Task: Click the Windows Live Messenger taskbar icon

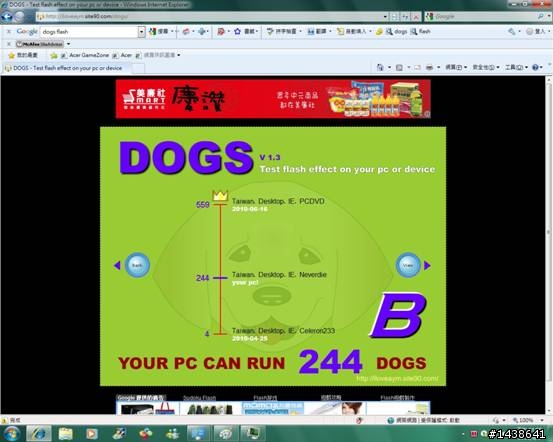Action: 172,434
